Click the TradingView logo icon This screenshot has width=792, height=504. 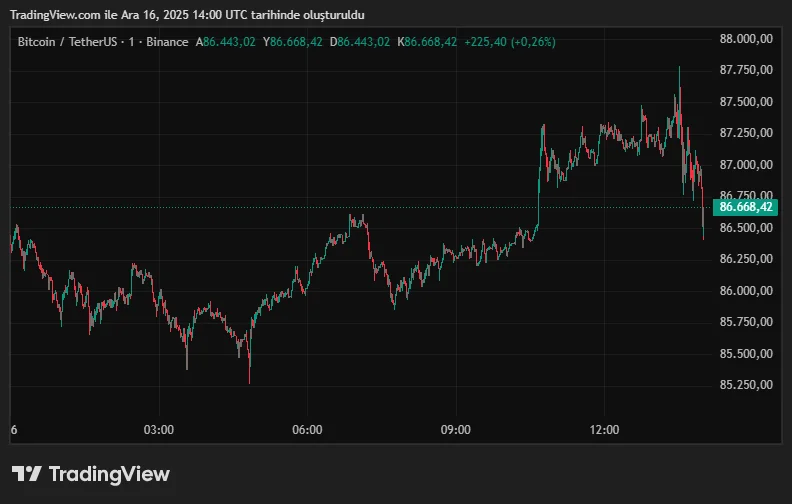pos(26,474)
